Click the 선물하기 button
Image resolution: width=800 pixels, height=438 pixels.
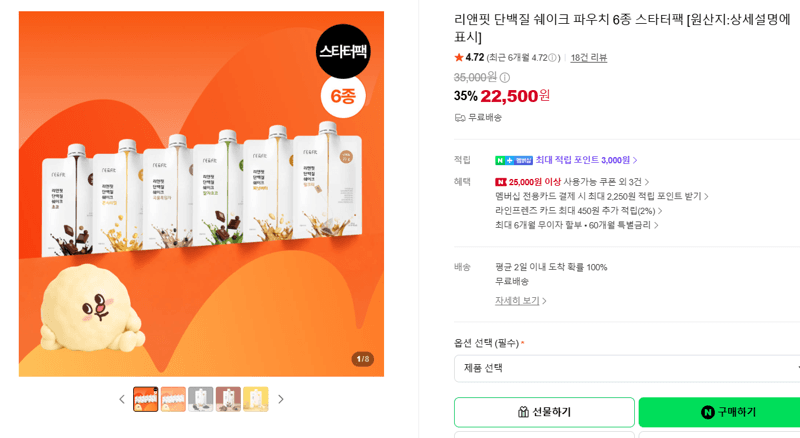tap(544, 412)
